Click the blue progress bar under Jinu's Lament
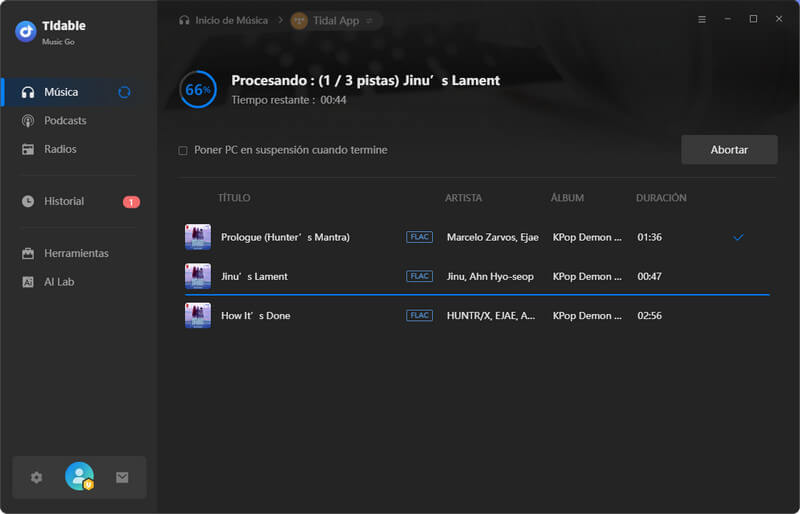This screenshot has width=800, height=514. [477, 295]
